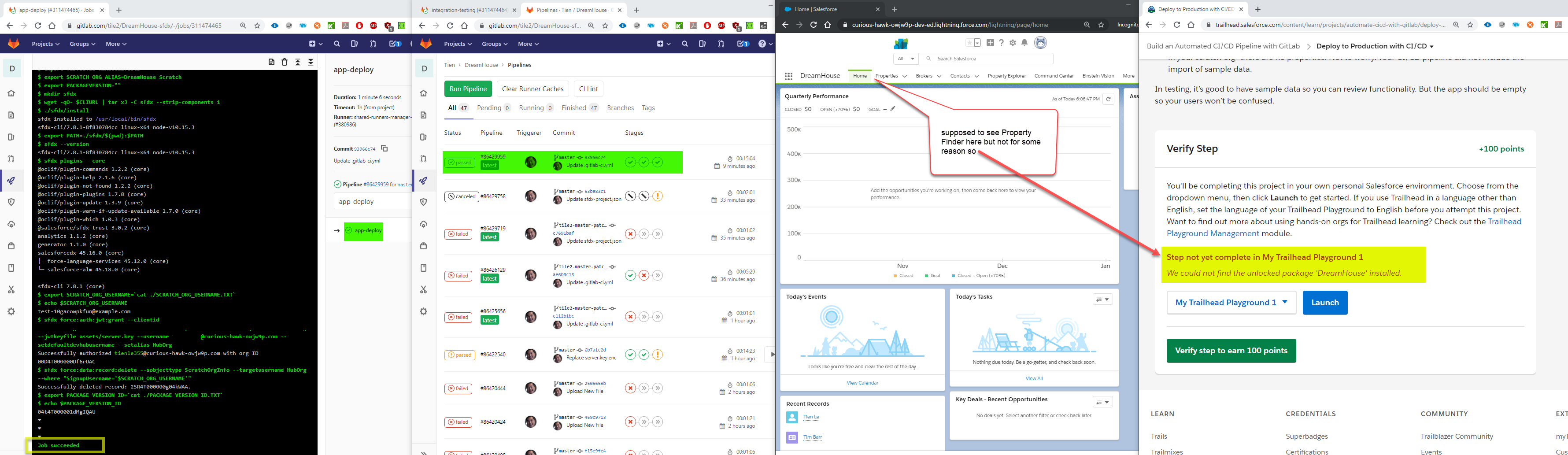Viewport: 1568px width, 455px height.
Task: Open Trailhead Playground Management module link
Action: click(x=1344, y=227)
